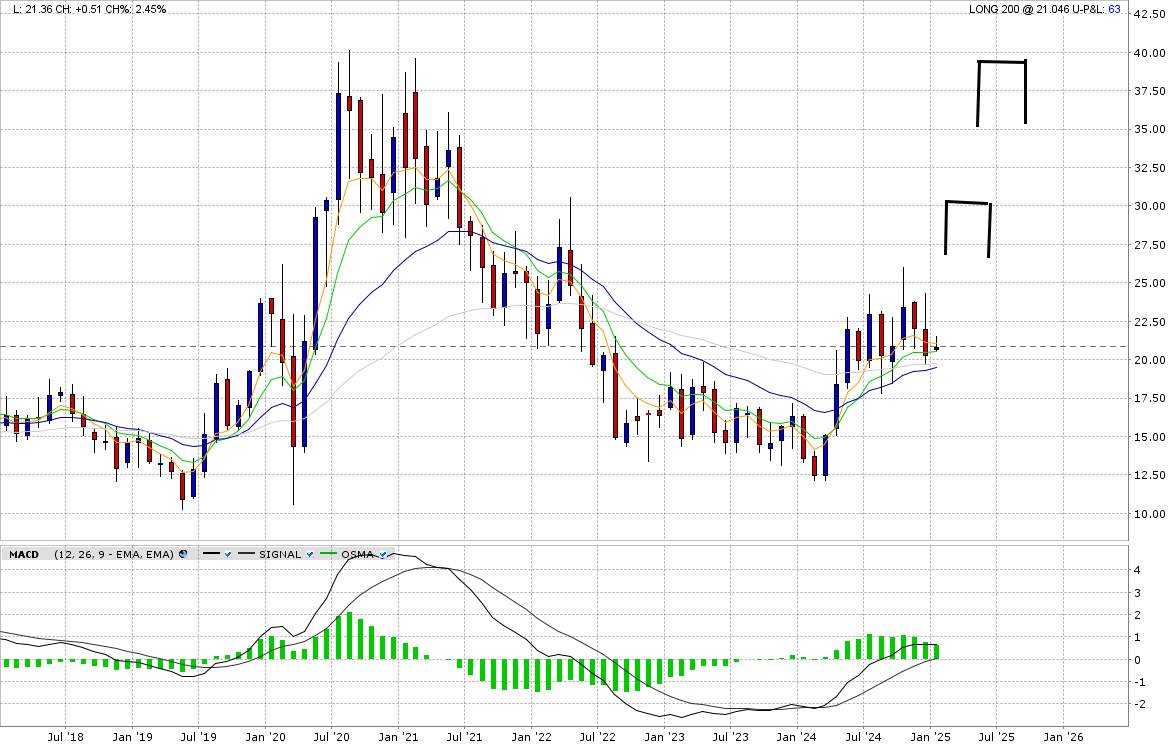This screenshot has width=1174, height=751.
Task: Click the Jul '18 date axis label
Action: 65,737
